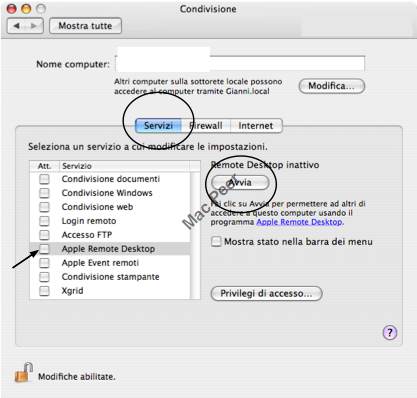The height and width of the screenshot is (398, 417).
Task: Enable the Apple Event remoti checkbox
Action: [x=44, y=263]
